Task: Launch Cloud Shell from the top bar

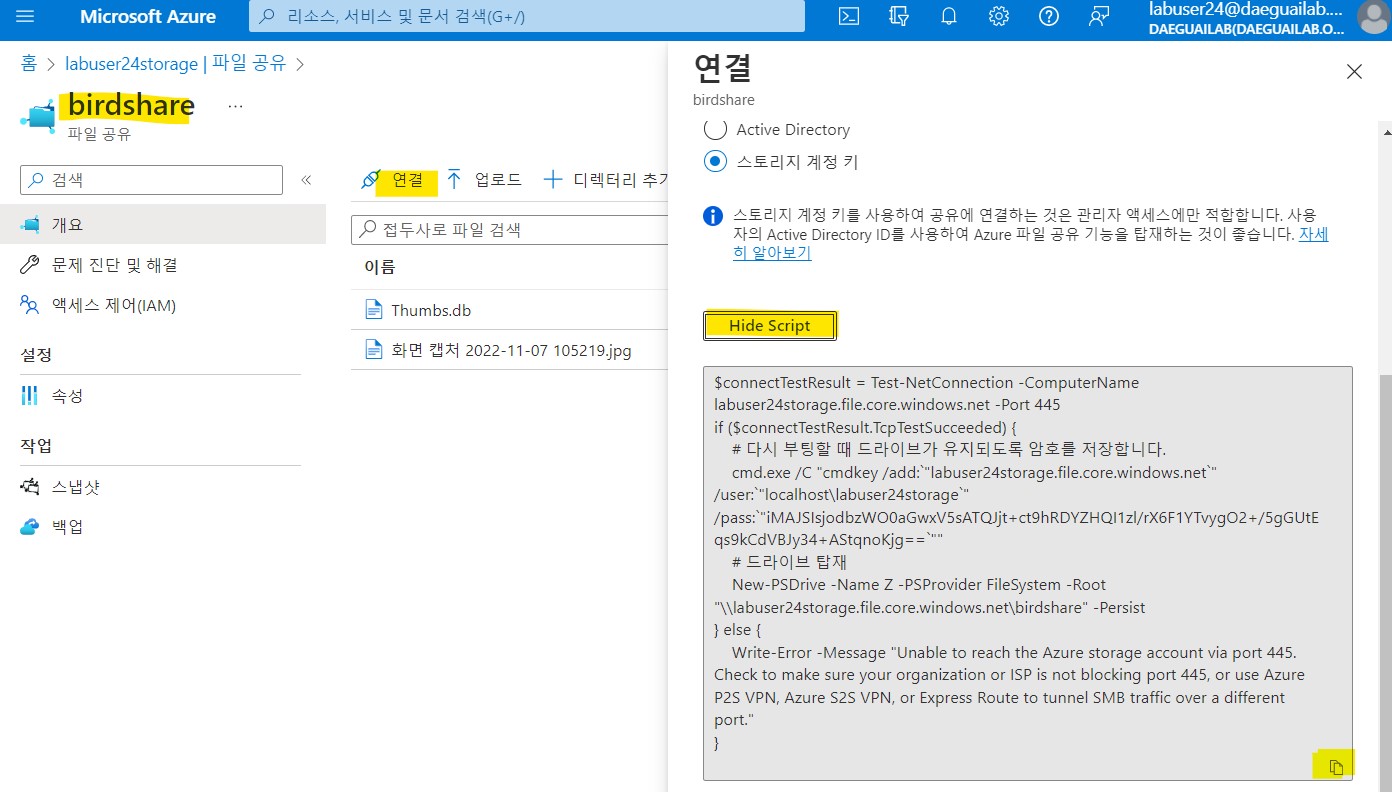Action: (849, 17)
